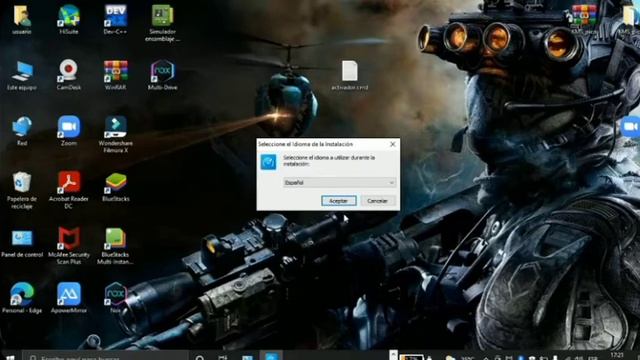Open the Papelera de reciclaje icon
The image size is (640, 360).
tap(22, 191)
